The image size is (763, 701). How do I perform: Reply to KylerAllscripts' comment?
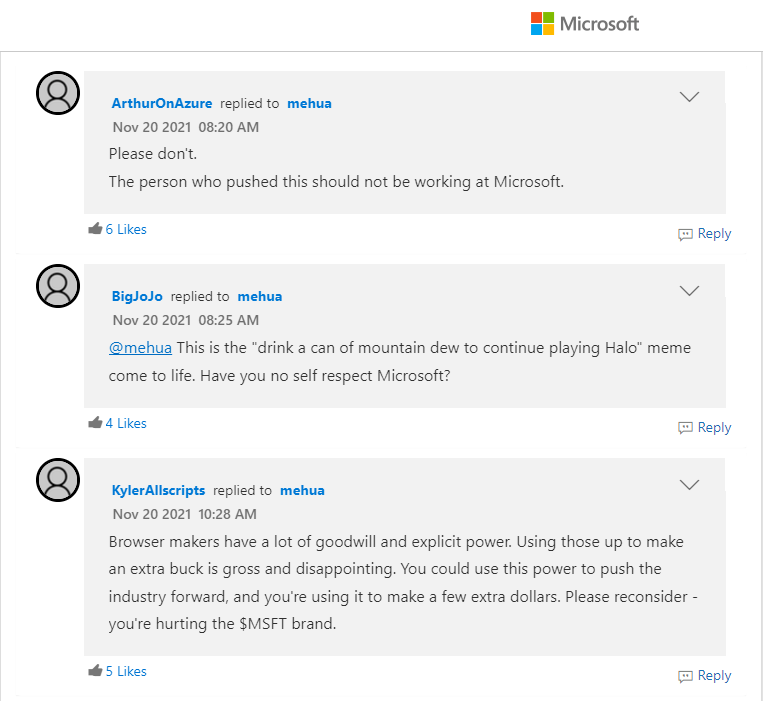click(x=705, y=676)
